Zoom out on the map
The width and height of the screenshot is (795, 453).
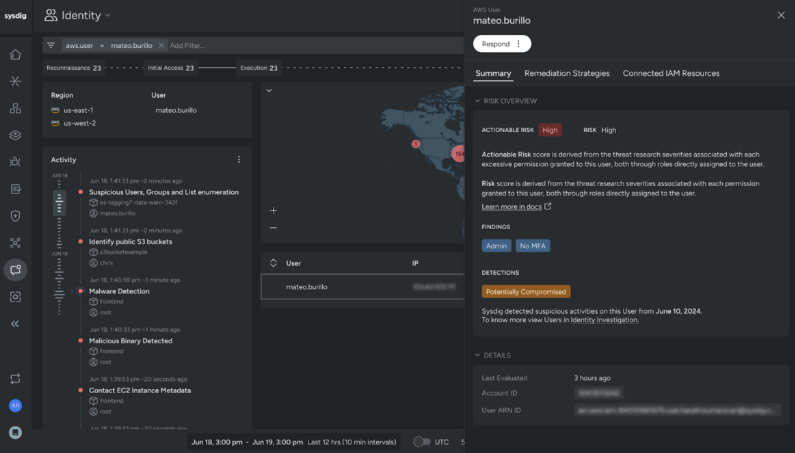(273, 228)
